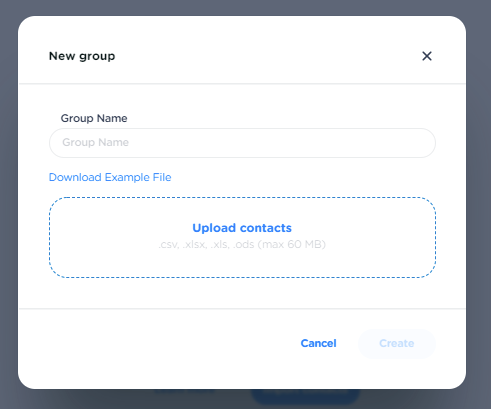The image size is (491, 409).
Task: Dismiss dialog by clicking the dimmed backdrop
Action: pos(8,200)
